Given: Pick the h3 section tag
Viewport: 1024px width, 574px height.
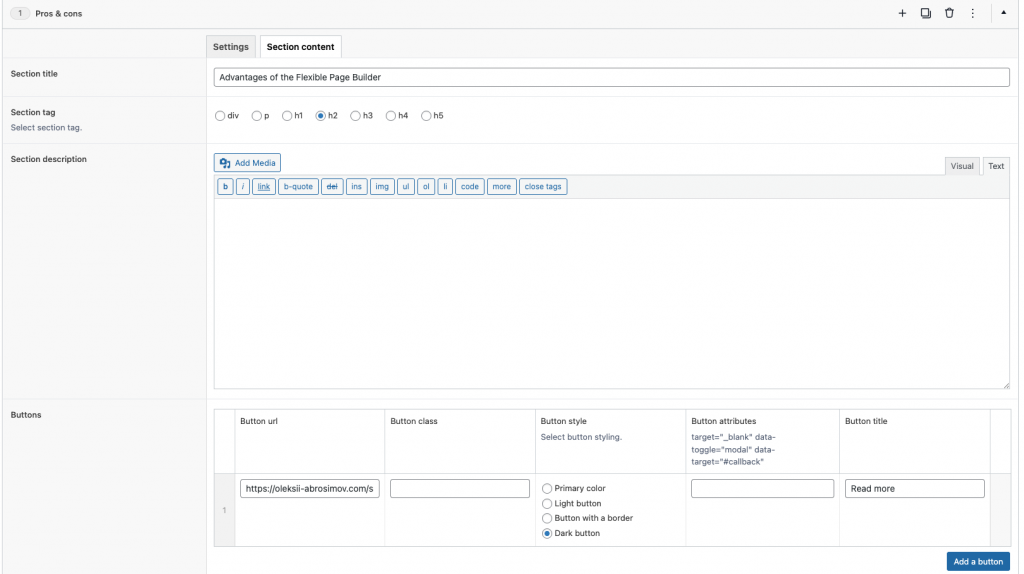Looking at the screenshot, I should 355,116.
